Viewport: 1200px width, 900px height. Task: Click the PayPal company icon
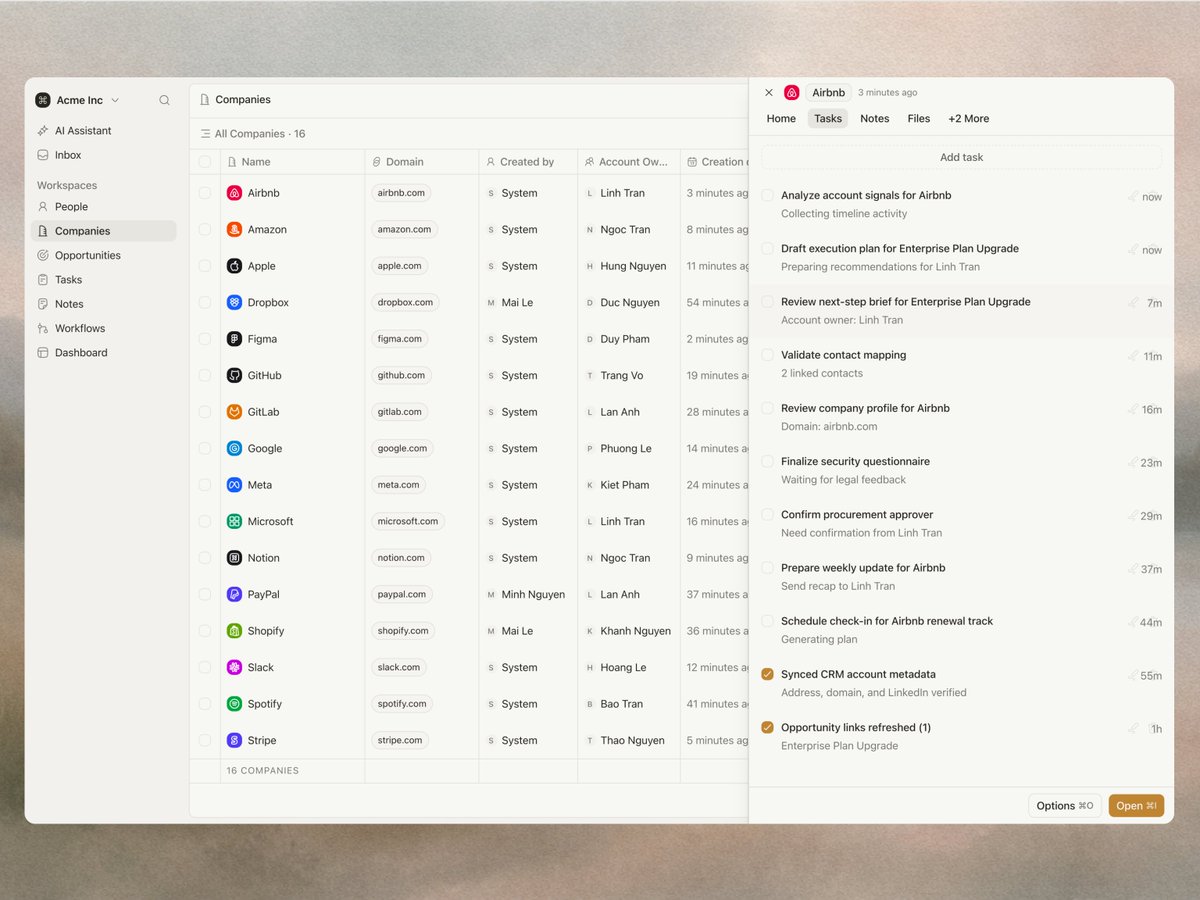234,595
